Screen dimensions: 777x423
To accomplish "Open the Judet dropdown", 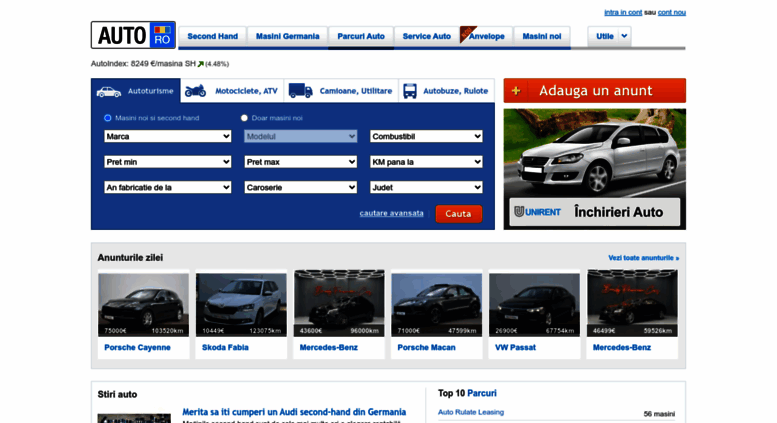I will click(426, 187).
